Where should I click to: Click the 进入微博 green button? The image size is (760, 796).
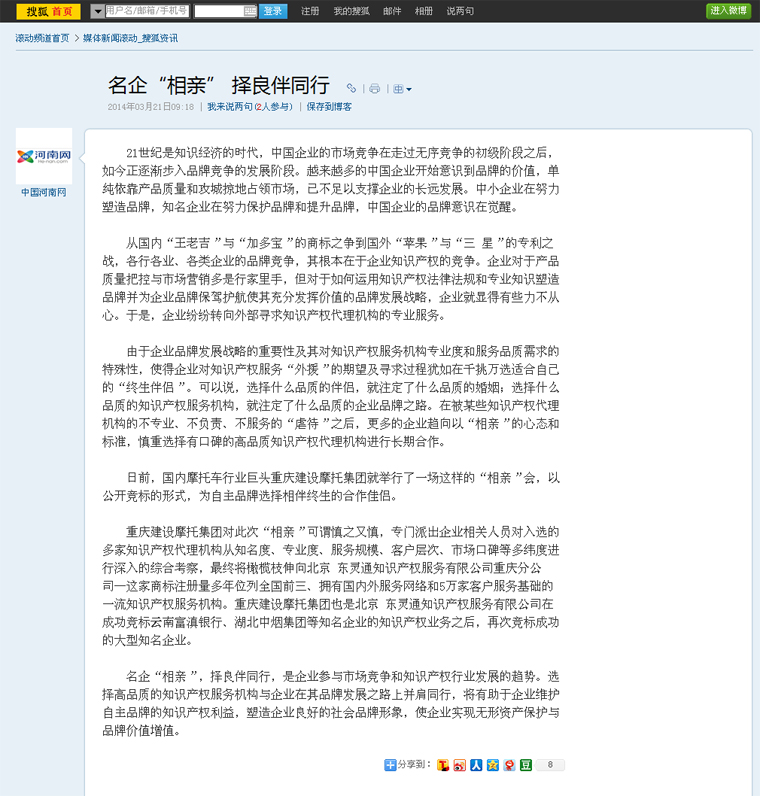728,11
